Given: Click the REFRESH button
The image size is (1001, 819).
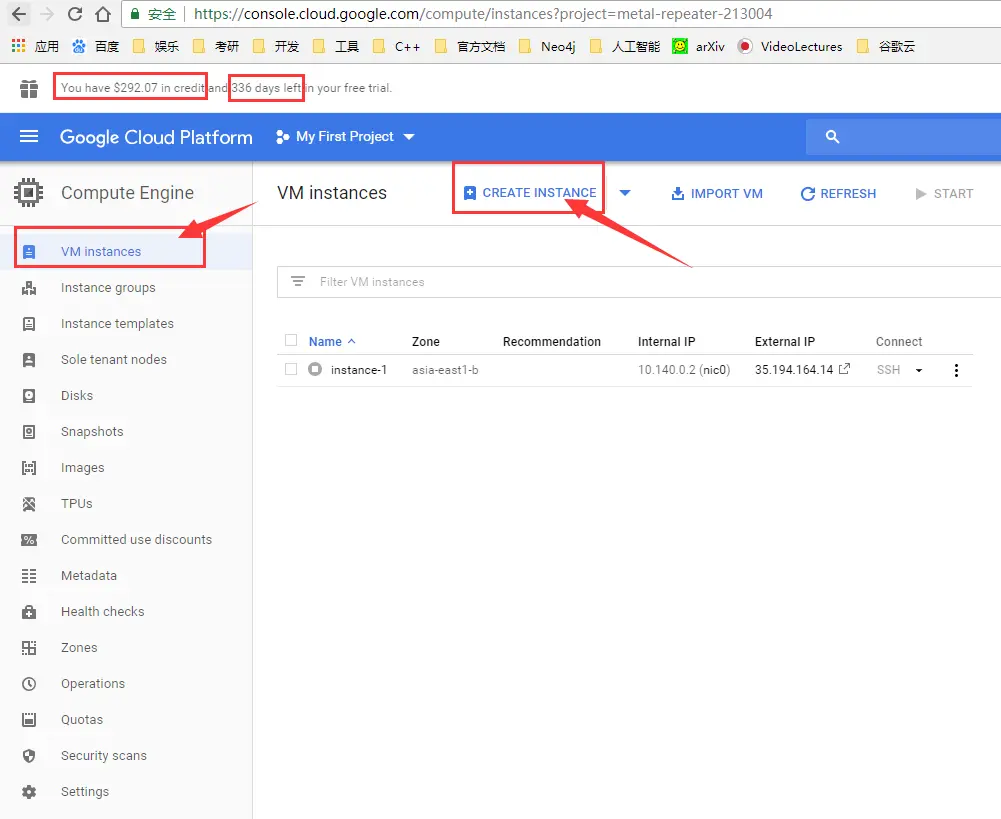Looking at the screenshot, I should [x=838, y=193].
